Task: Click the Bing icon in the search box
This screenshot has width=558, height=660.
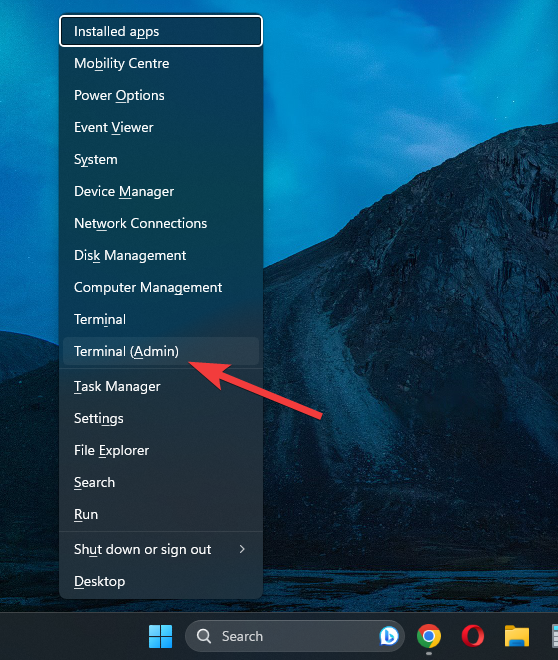Action: click(388, 636)
